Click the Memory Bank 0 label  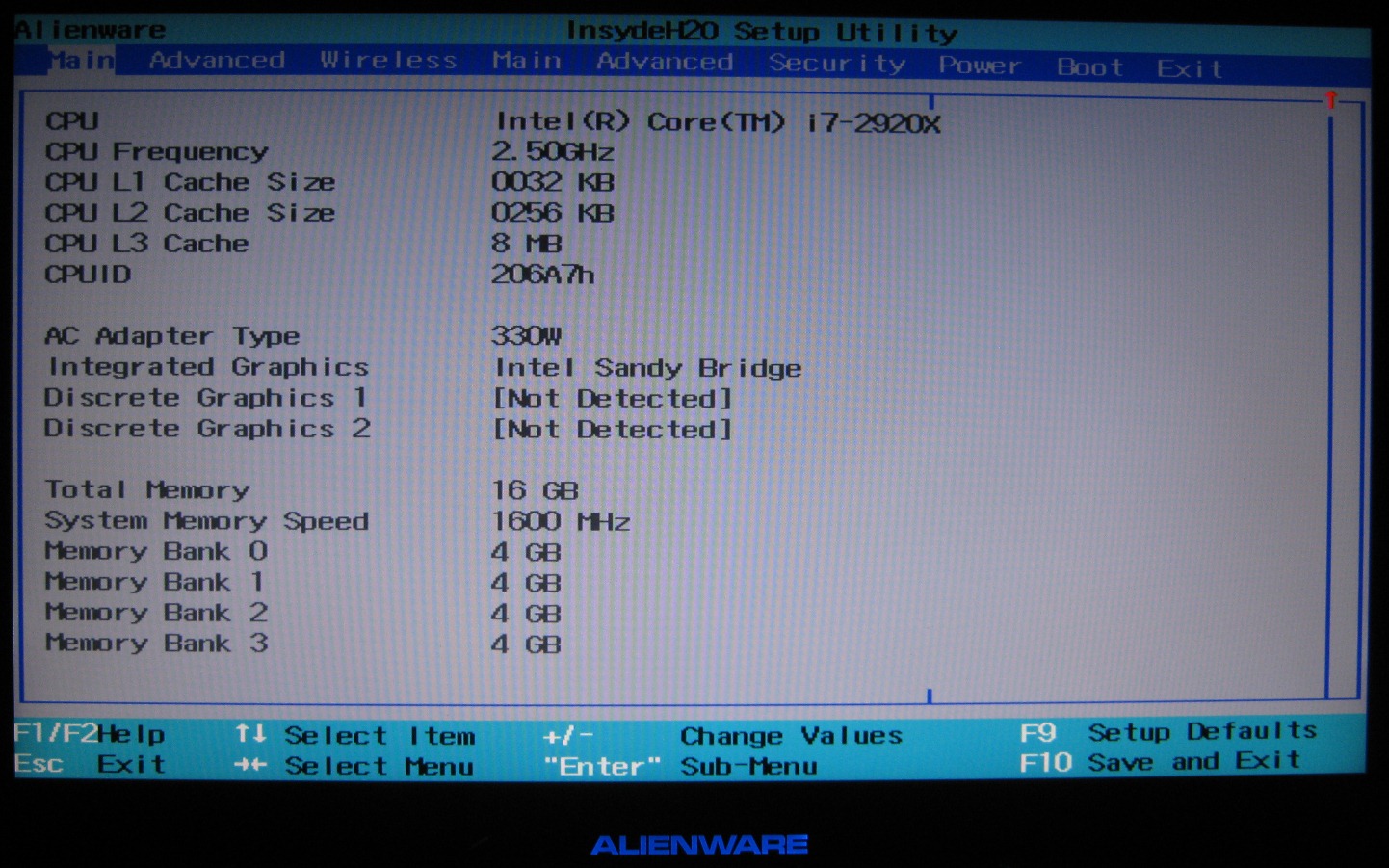[156, 551]
